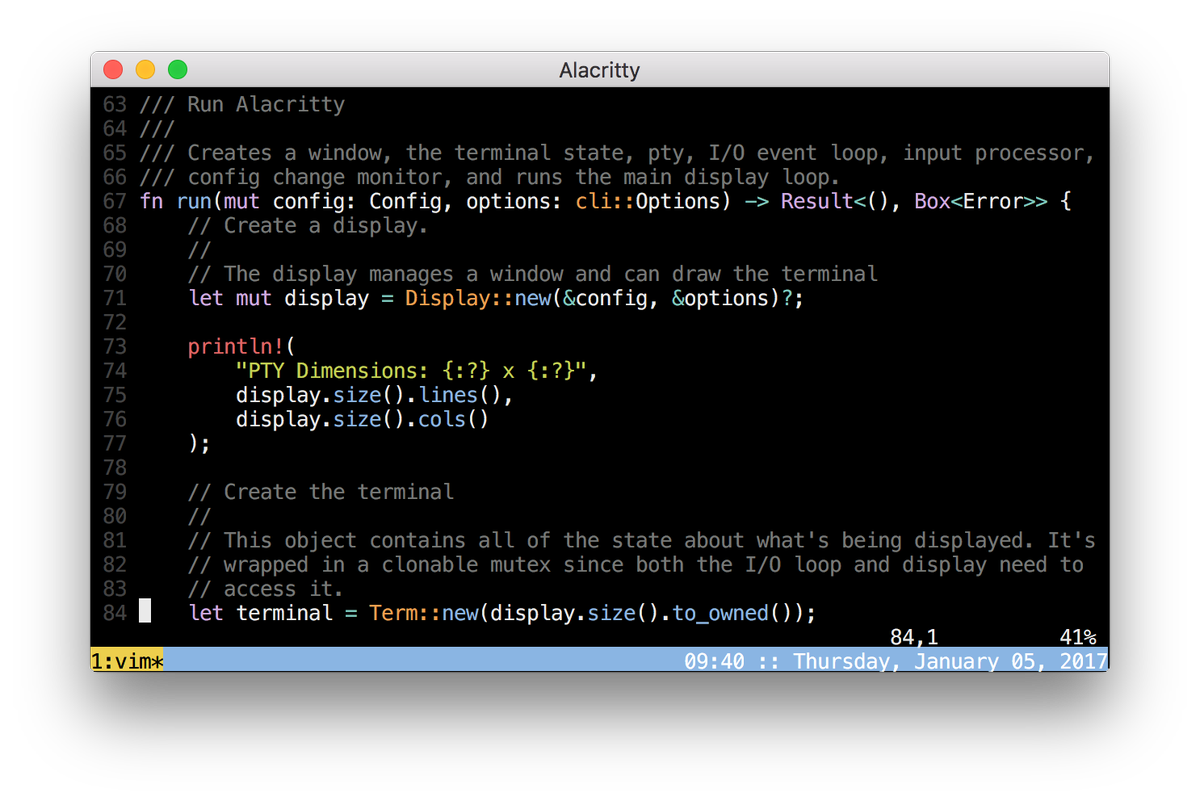Screen dimensions: 1200x801
Task: Click the red close window button
Action: pos(113,70)
